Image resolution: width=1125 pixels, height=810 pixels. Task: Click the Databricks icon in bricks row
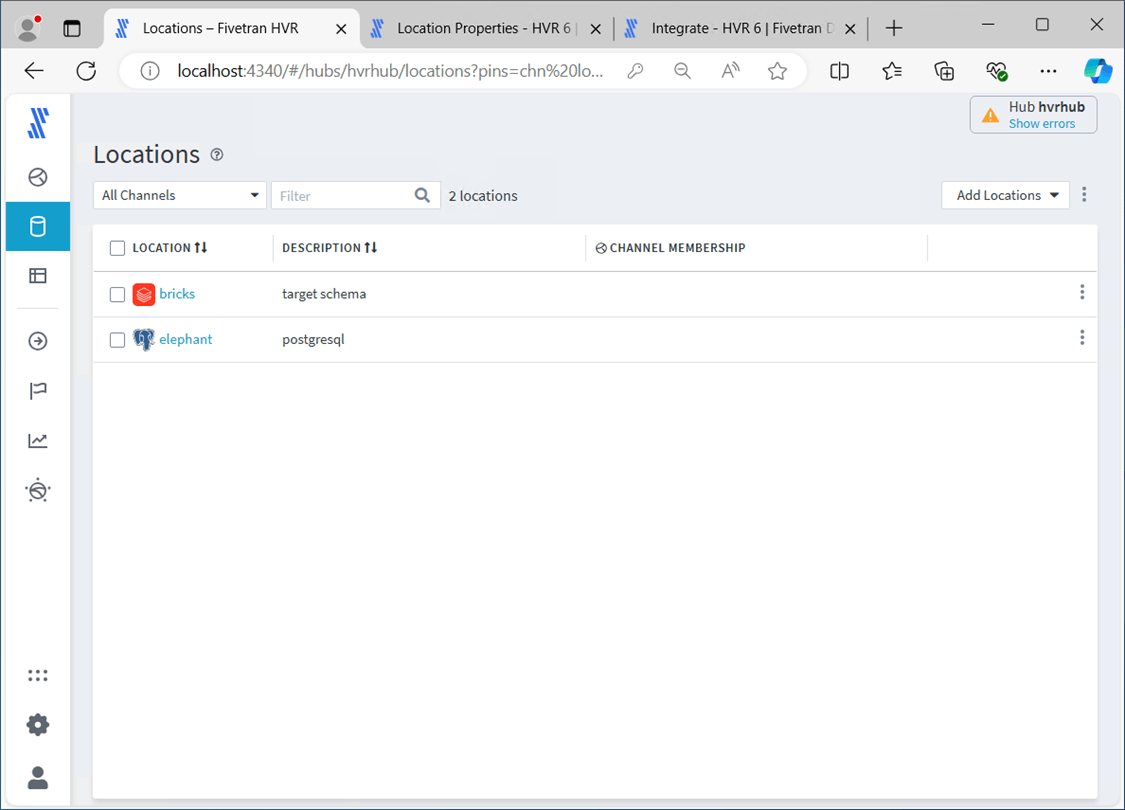pos(143,294)
